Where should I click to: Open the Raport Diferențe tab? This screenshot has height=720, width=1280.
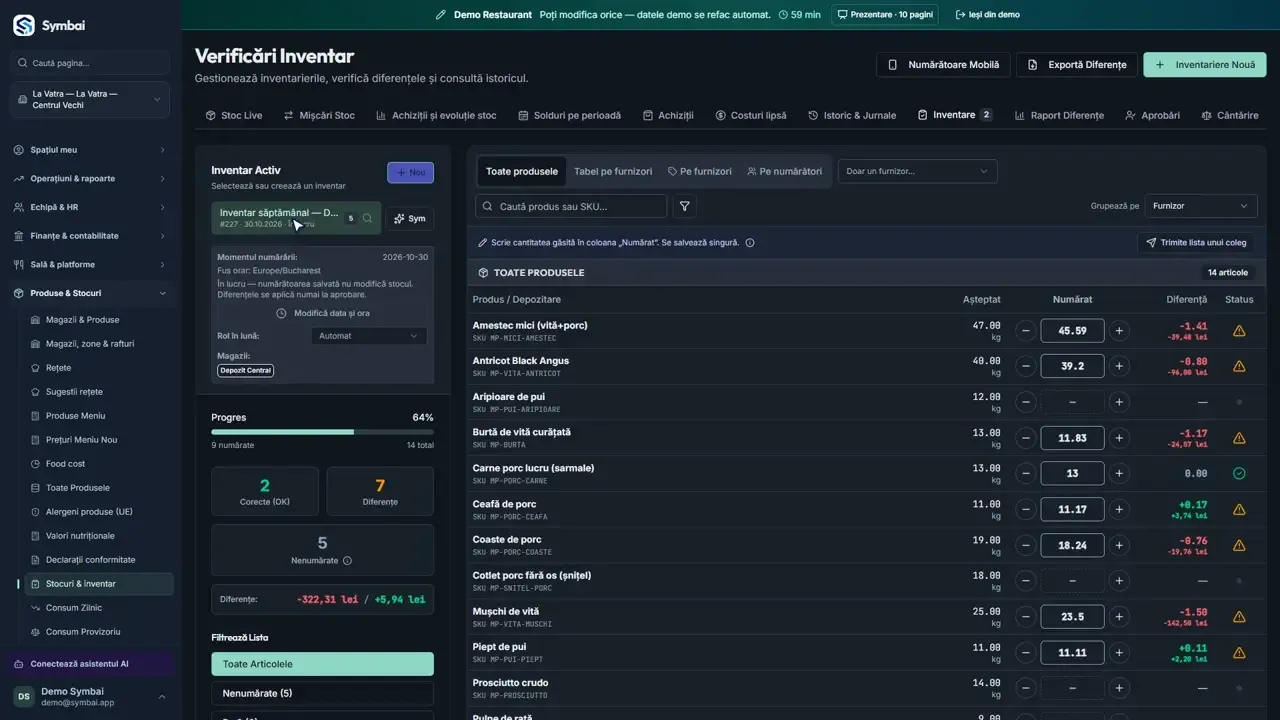pos(1059,115)
